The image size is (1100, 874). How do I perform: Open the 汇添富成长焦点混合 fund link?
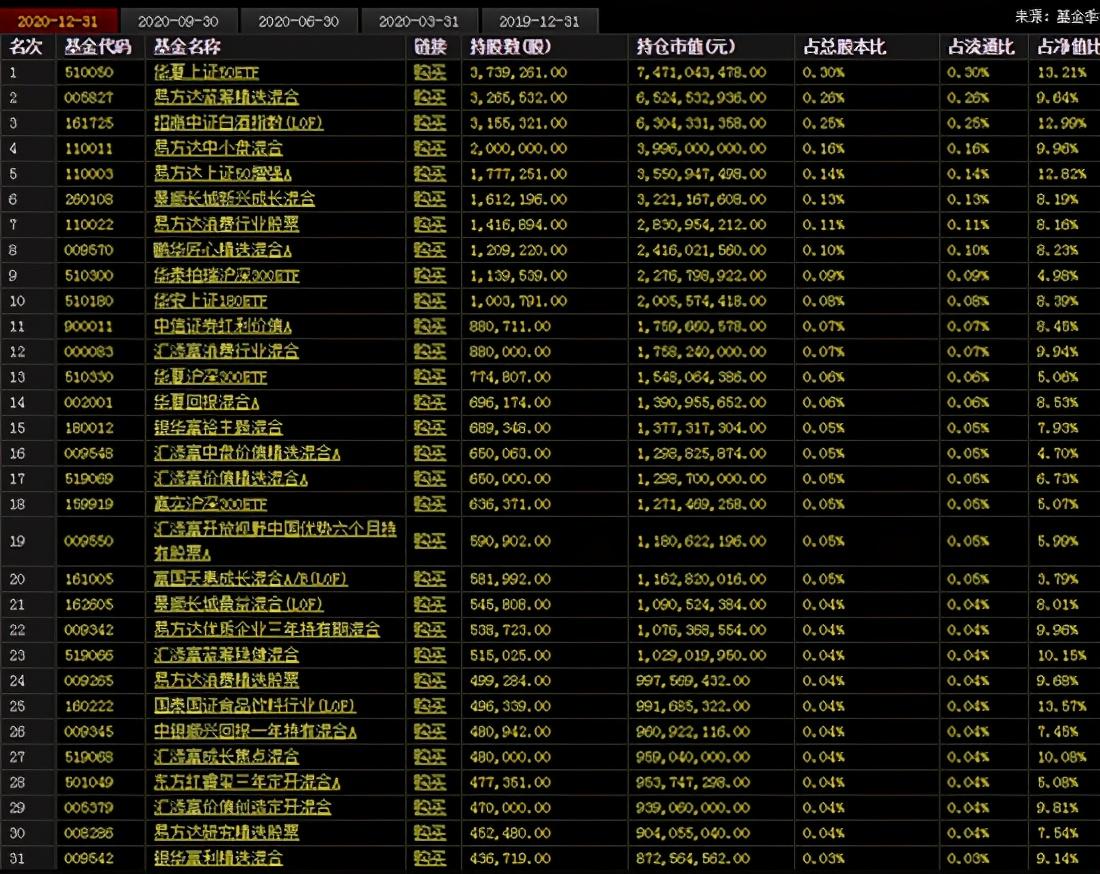[x=227, y=757]
